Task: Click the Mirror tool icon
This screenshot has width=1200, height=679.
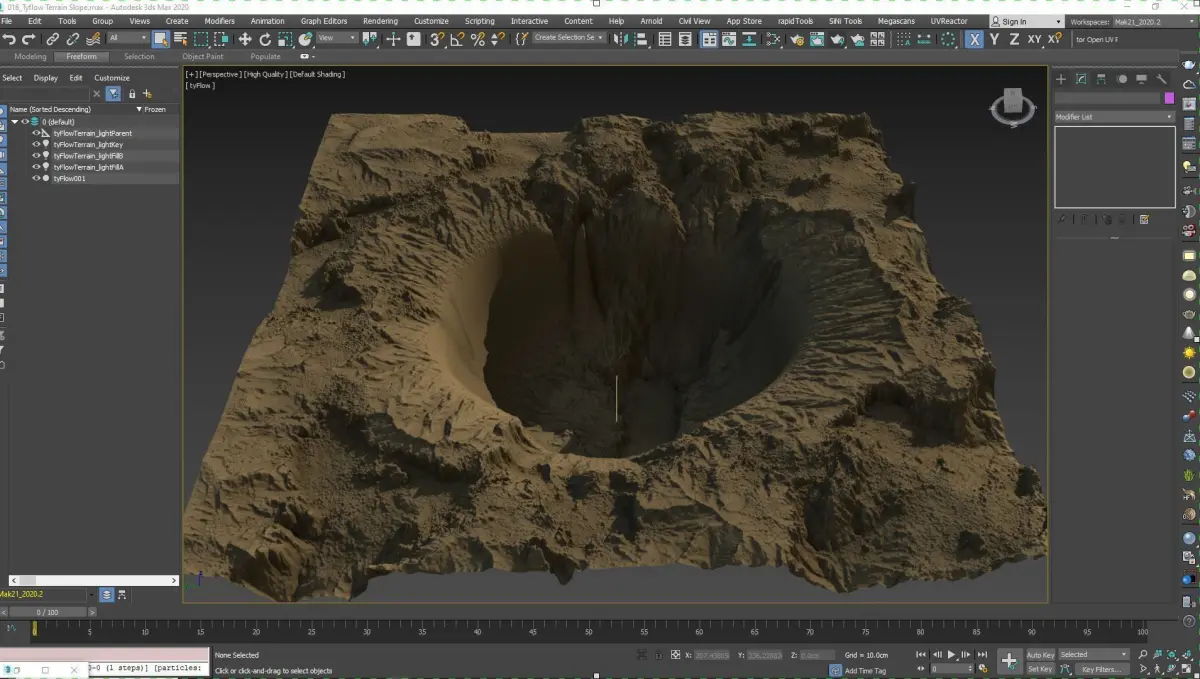Action: pos(620,39)
